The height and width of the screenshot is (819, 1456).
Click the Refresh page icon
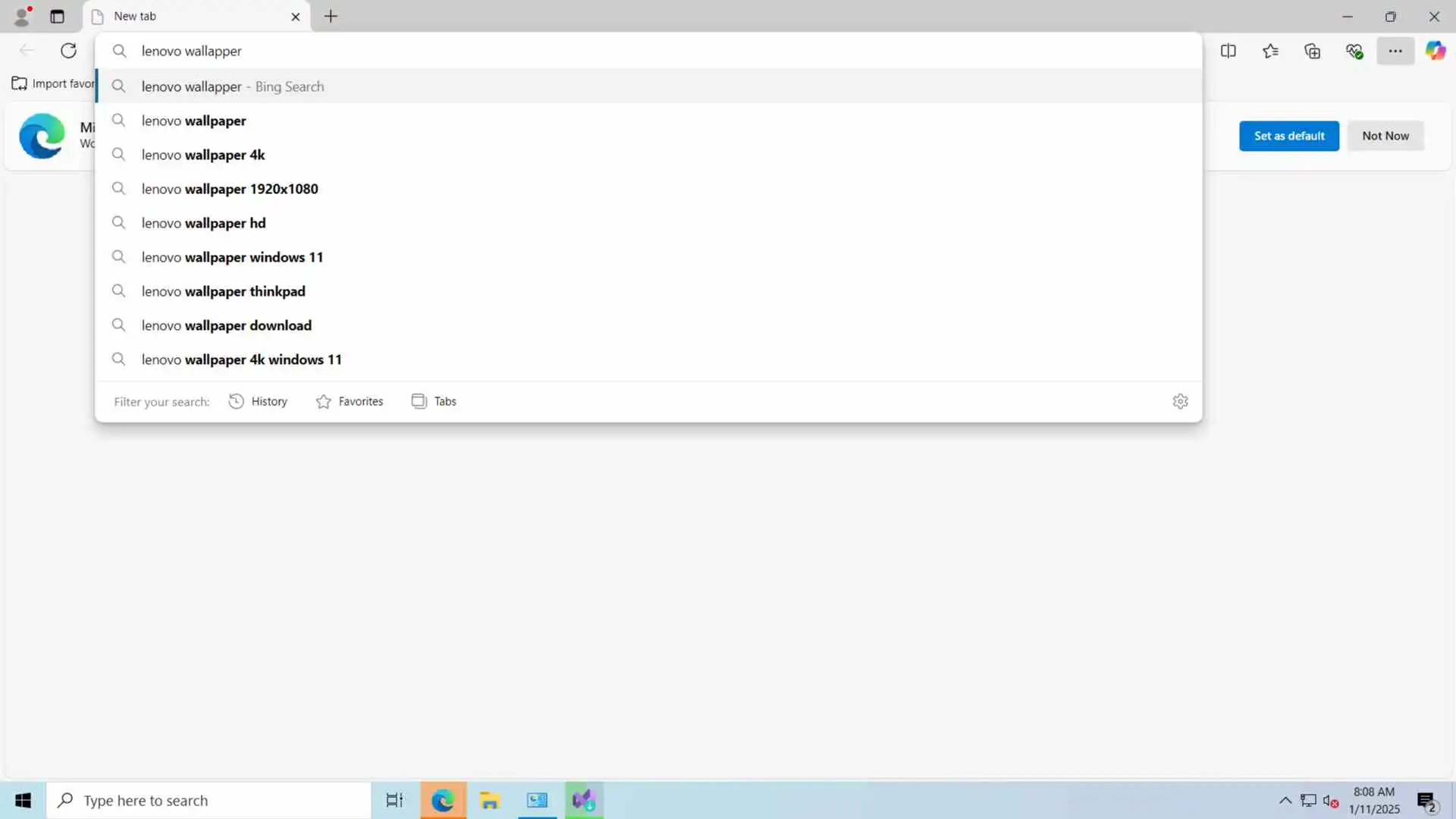click(x=69, y=51)
